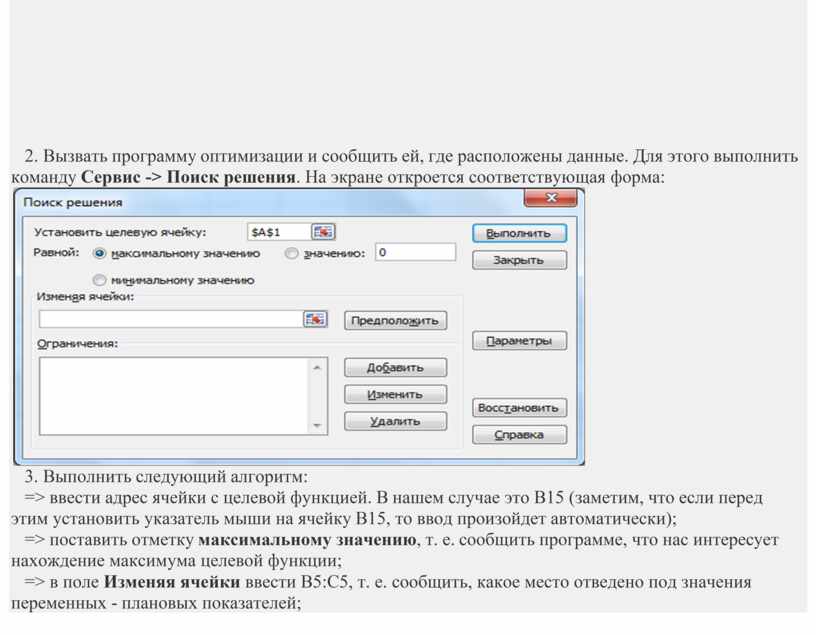Click the Удалить constraint button
Screen dimensions: 816x635
pos(395,422)
